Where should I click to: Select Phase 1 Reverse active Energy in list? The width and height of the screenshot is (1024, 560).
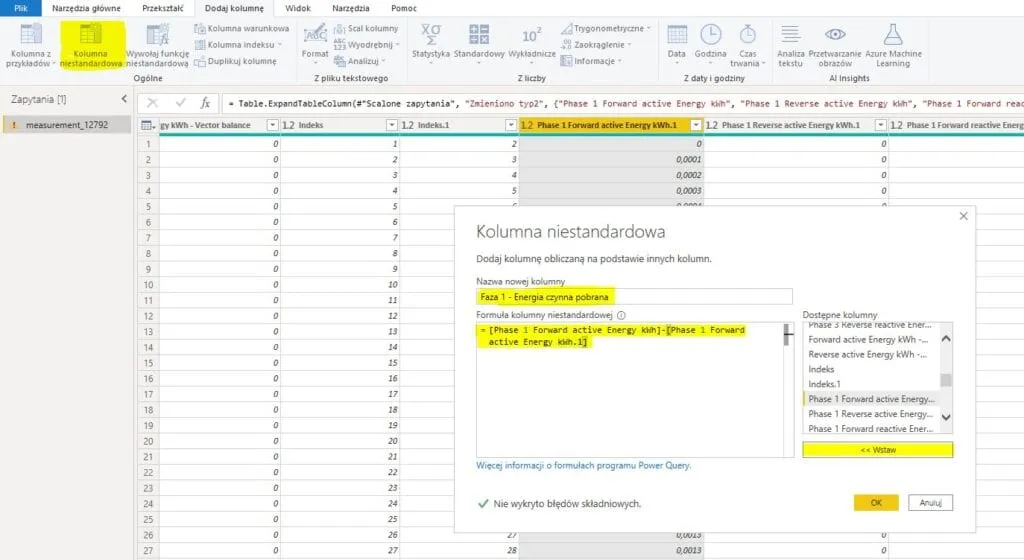click(x=871, y=414)
